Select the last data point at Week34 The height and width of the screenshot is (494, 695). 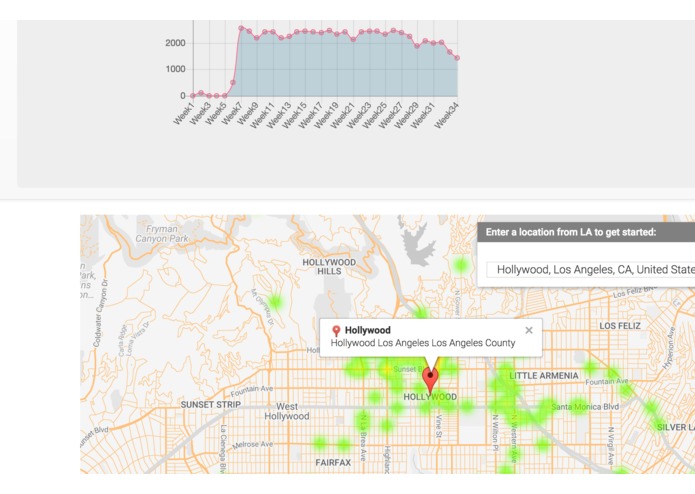(457, 58)
